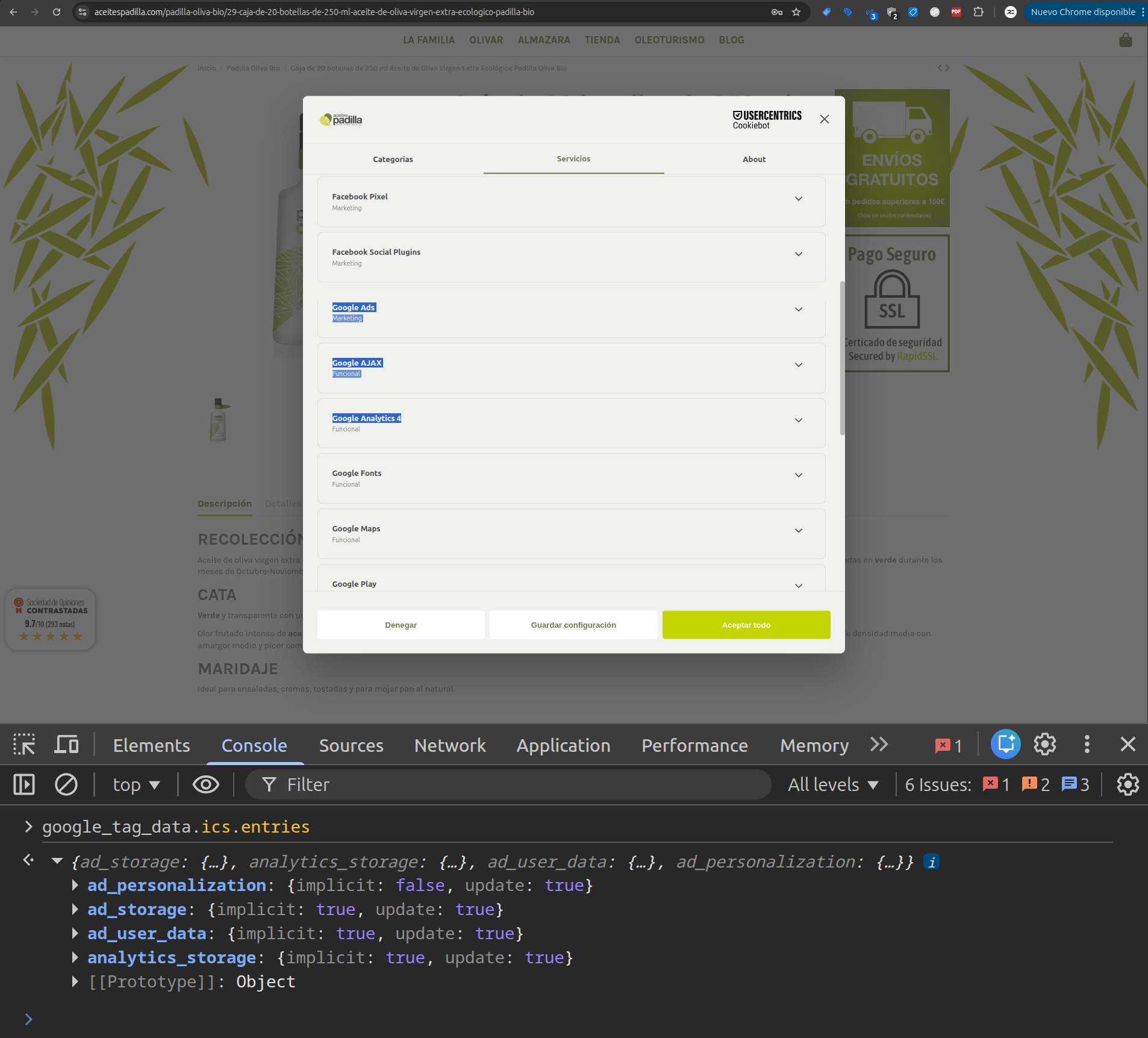Expand the [[Prototype]] Object entry
Viewport: 1148px width, 1038px height.
click(x=75, y=981)
